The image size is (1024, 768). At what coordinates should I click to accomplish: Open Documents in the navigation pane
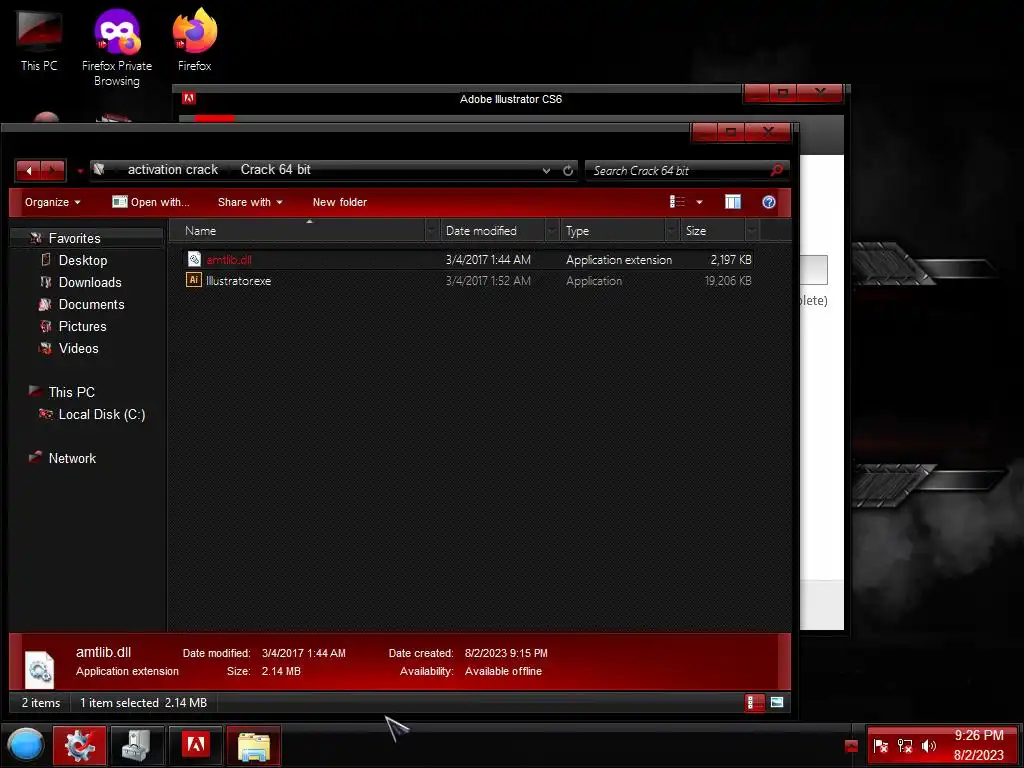(x=91, y=304)
